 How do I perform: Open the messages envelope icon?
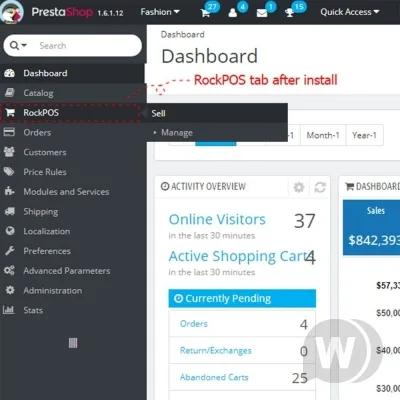pos(262,13)
